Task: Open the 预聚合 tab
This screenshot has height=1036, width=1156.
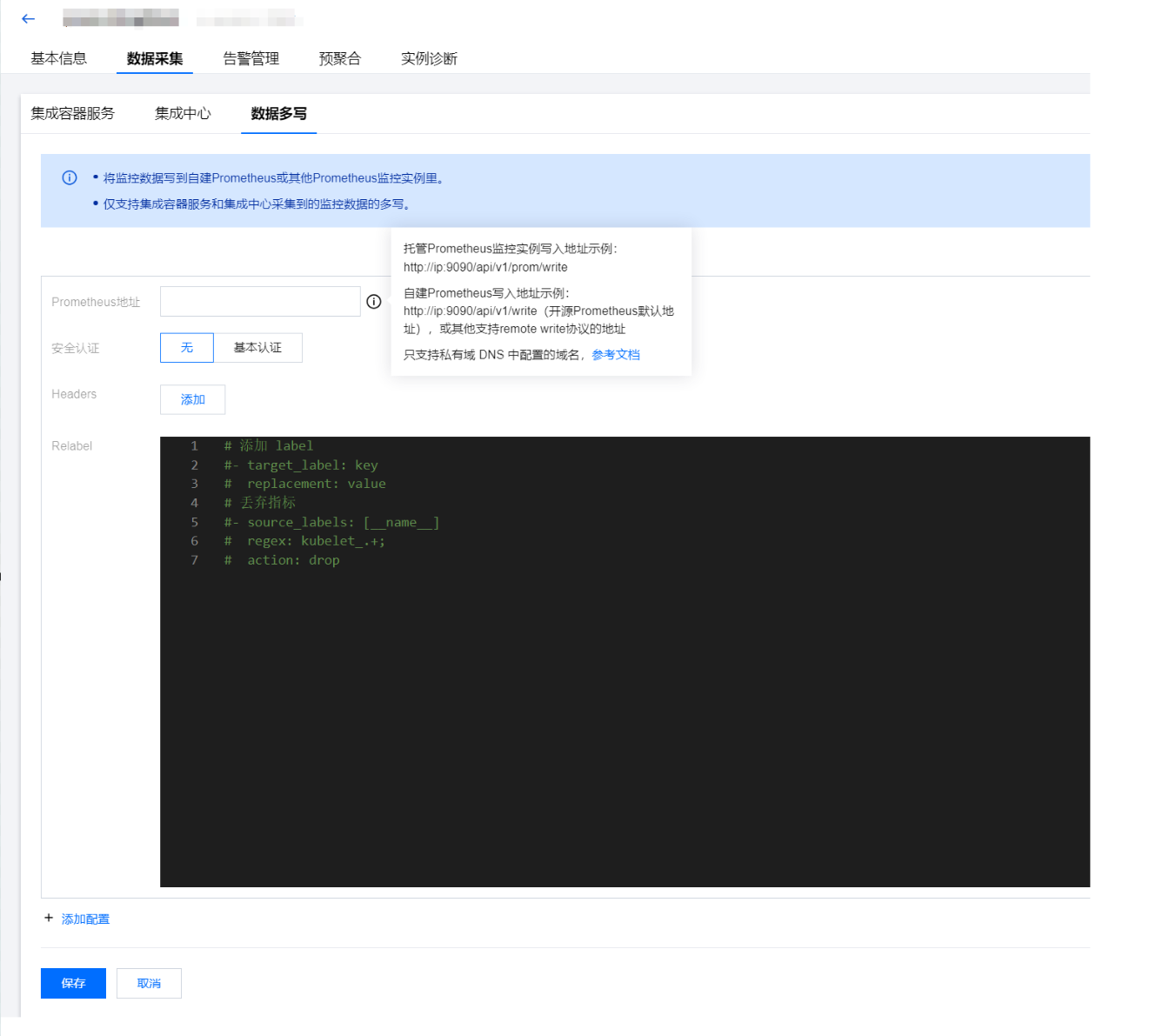Action: click(x=340, y=58)
